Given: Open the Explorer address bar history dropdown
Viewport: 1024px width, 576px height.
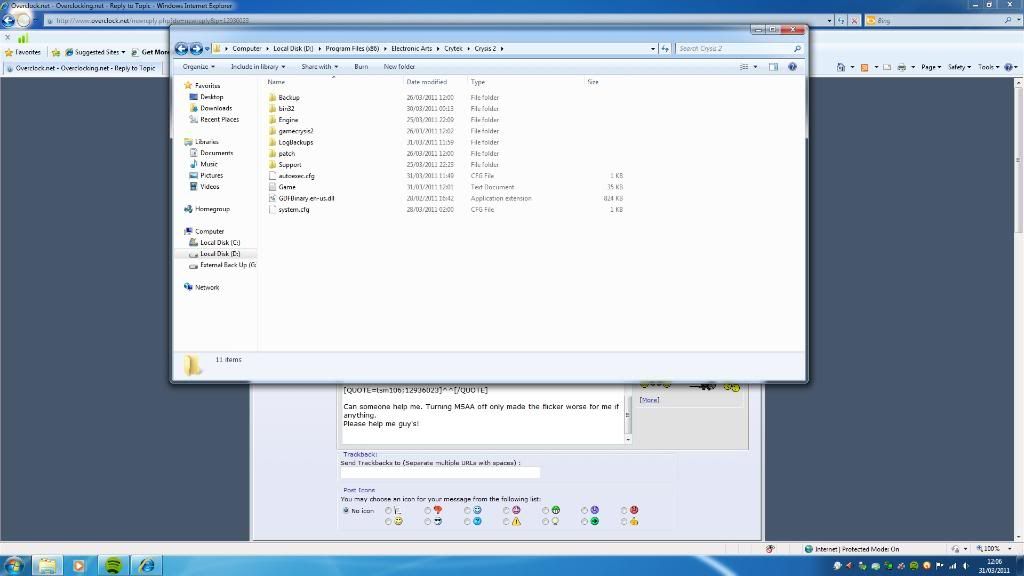Looking at the screenshot, I should pyautogui.click(x=652, y=48).
